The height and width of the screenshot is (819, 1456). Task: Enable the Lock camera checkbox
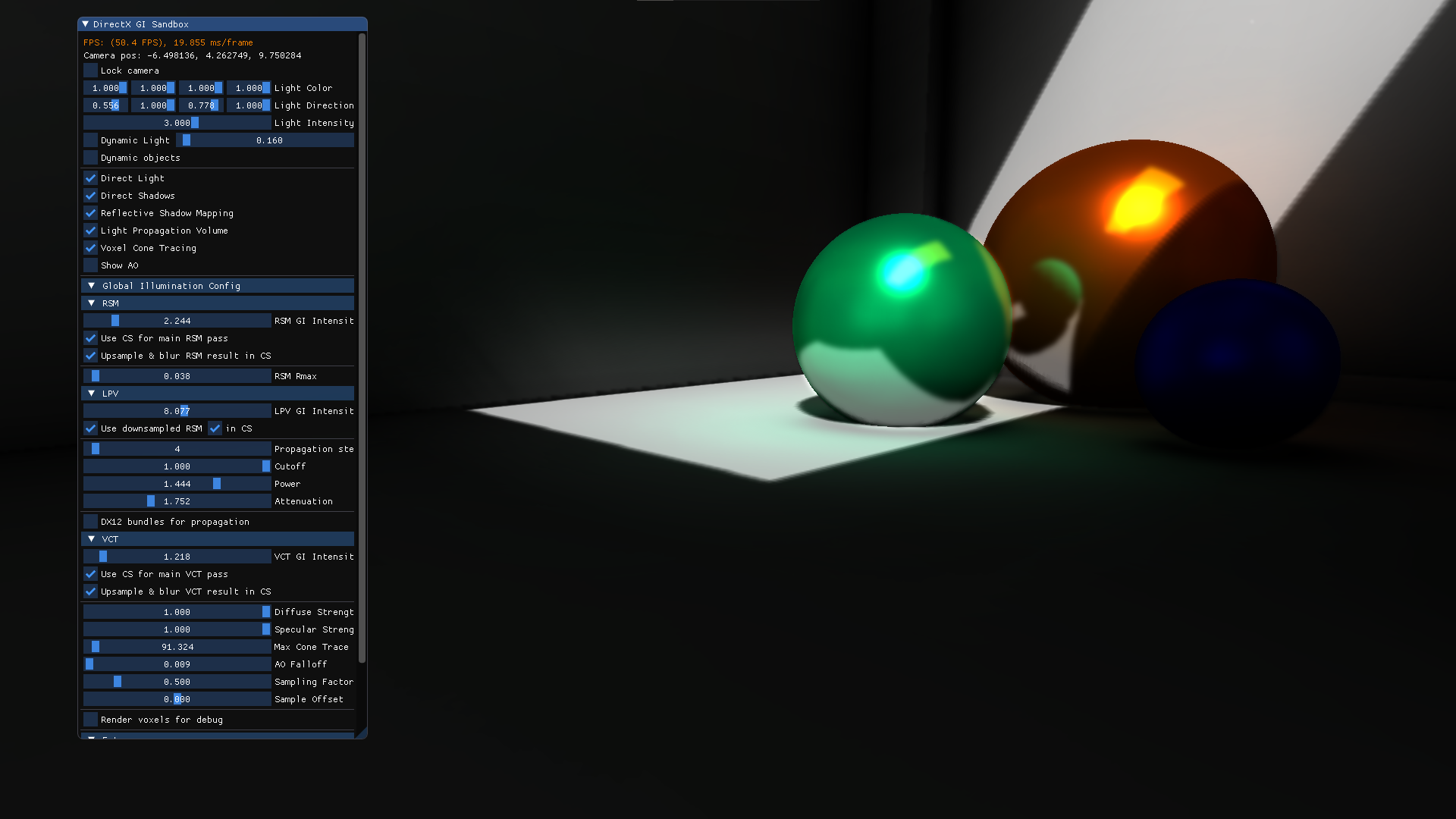click(x=91, y=71)
